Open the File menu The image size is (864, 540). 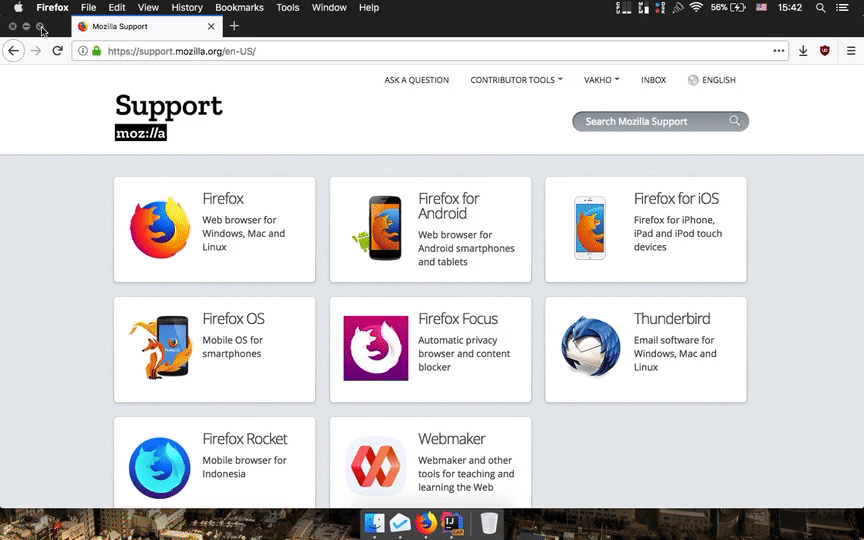pos(88,8)
